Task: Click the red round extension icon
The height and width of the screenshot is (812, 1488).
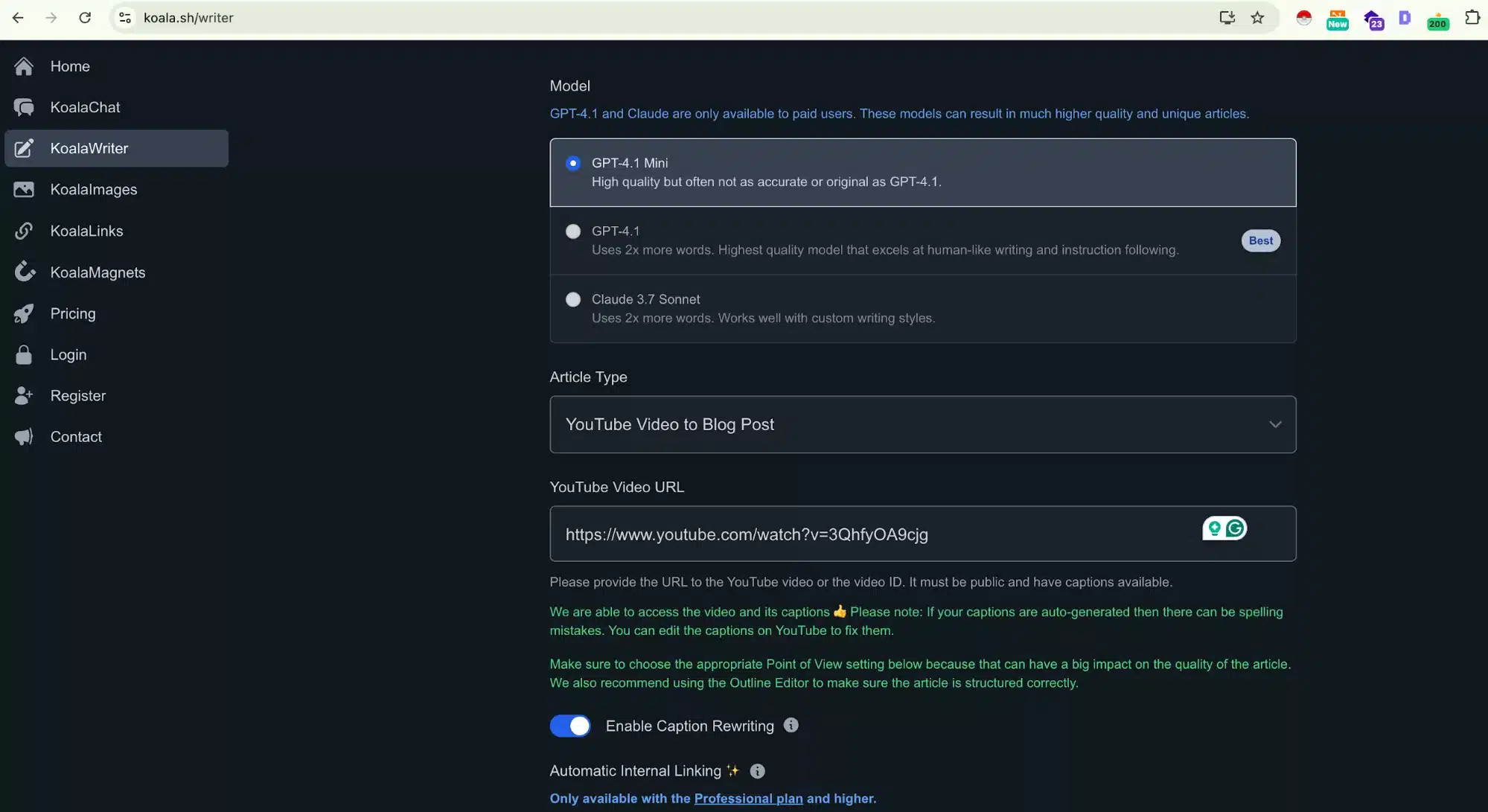Action: pyautogui.click(x=1303, y=18)
